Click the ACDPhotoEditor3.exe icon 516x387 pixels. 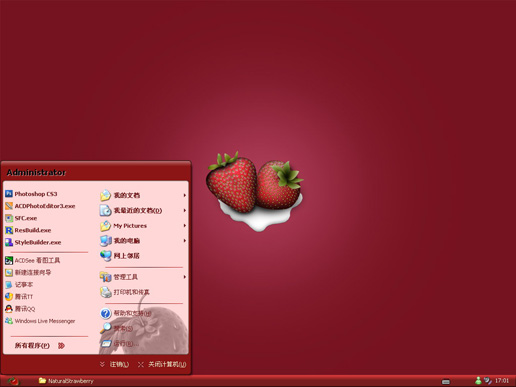9,206
